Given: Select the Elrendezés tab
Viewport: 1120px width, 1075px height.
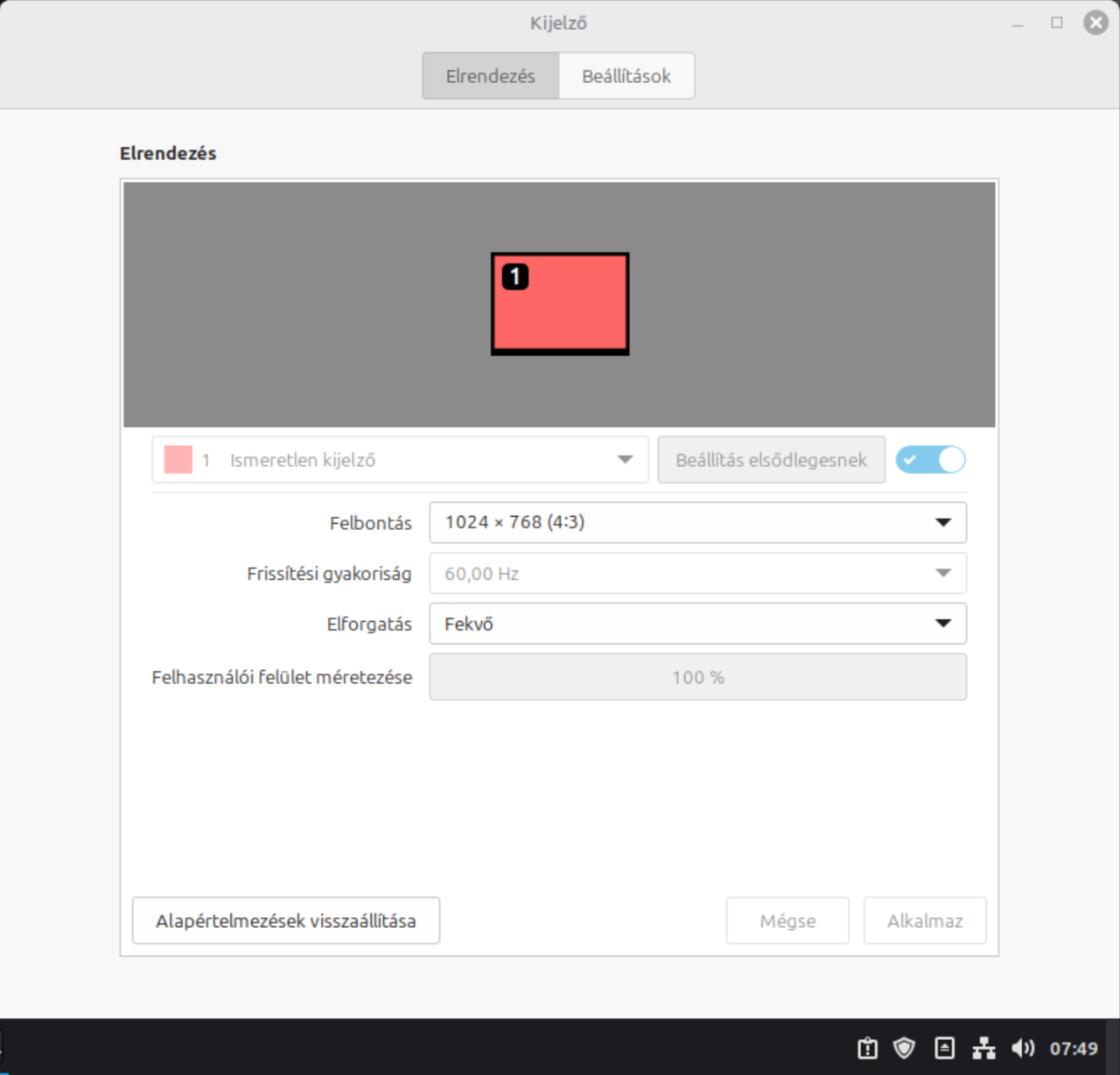Looking at the screenshot, I should coord(490,76).
